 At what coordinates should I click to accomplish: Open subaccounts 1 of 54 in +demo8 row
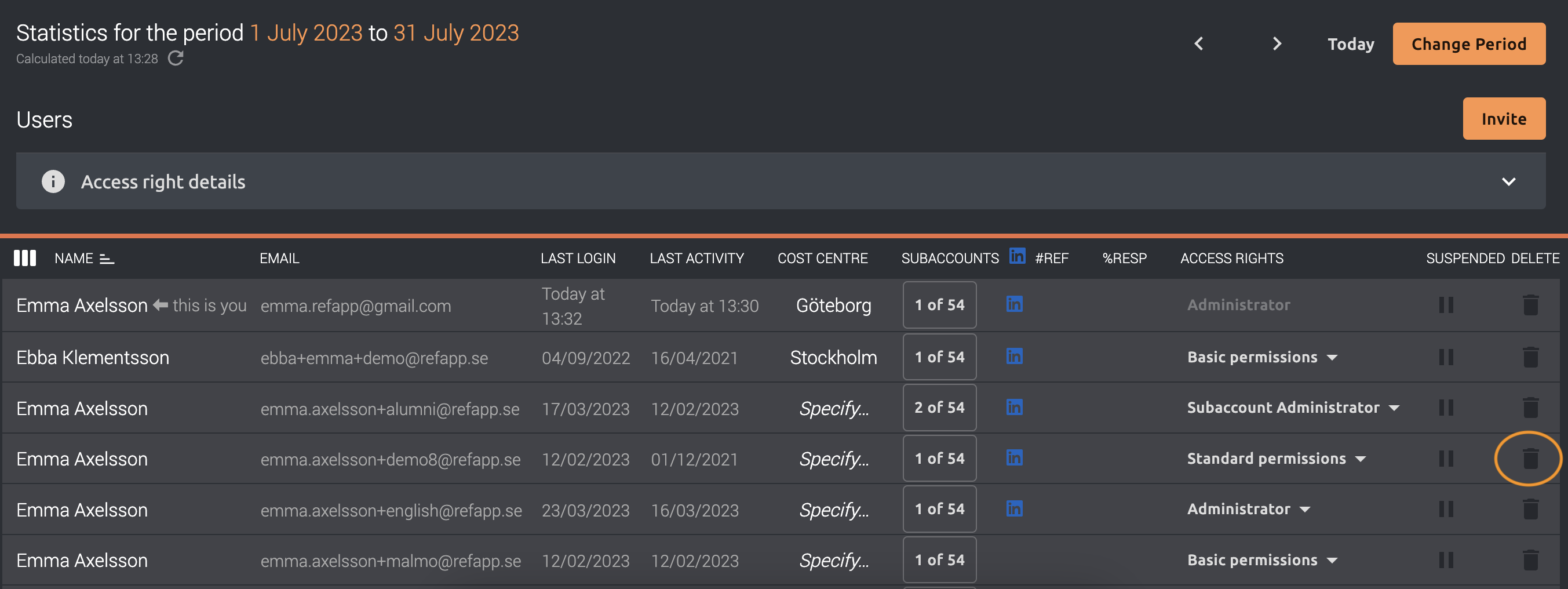939,459
